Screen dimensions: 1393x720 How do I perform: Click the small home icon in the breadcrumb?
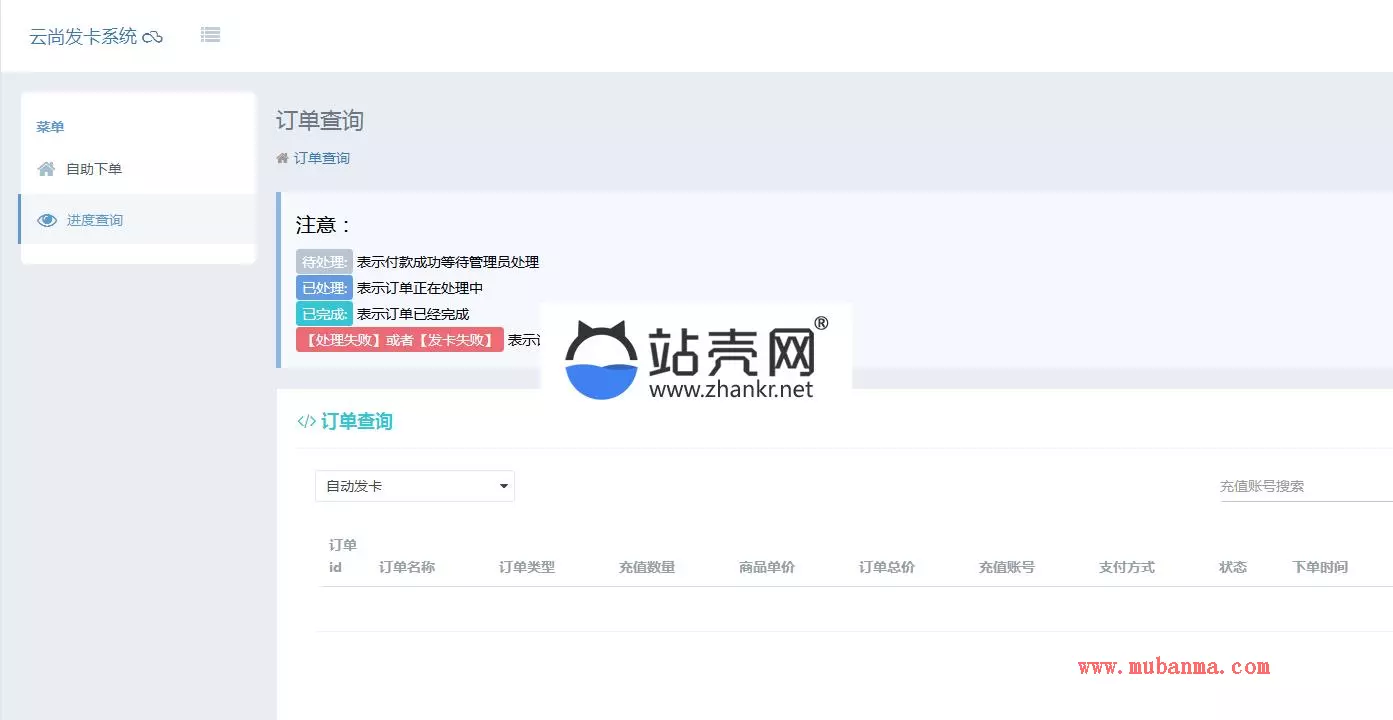tap(282, 158)
